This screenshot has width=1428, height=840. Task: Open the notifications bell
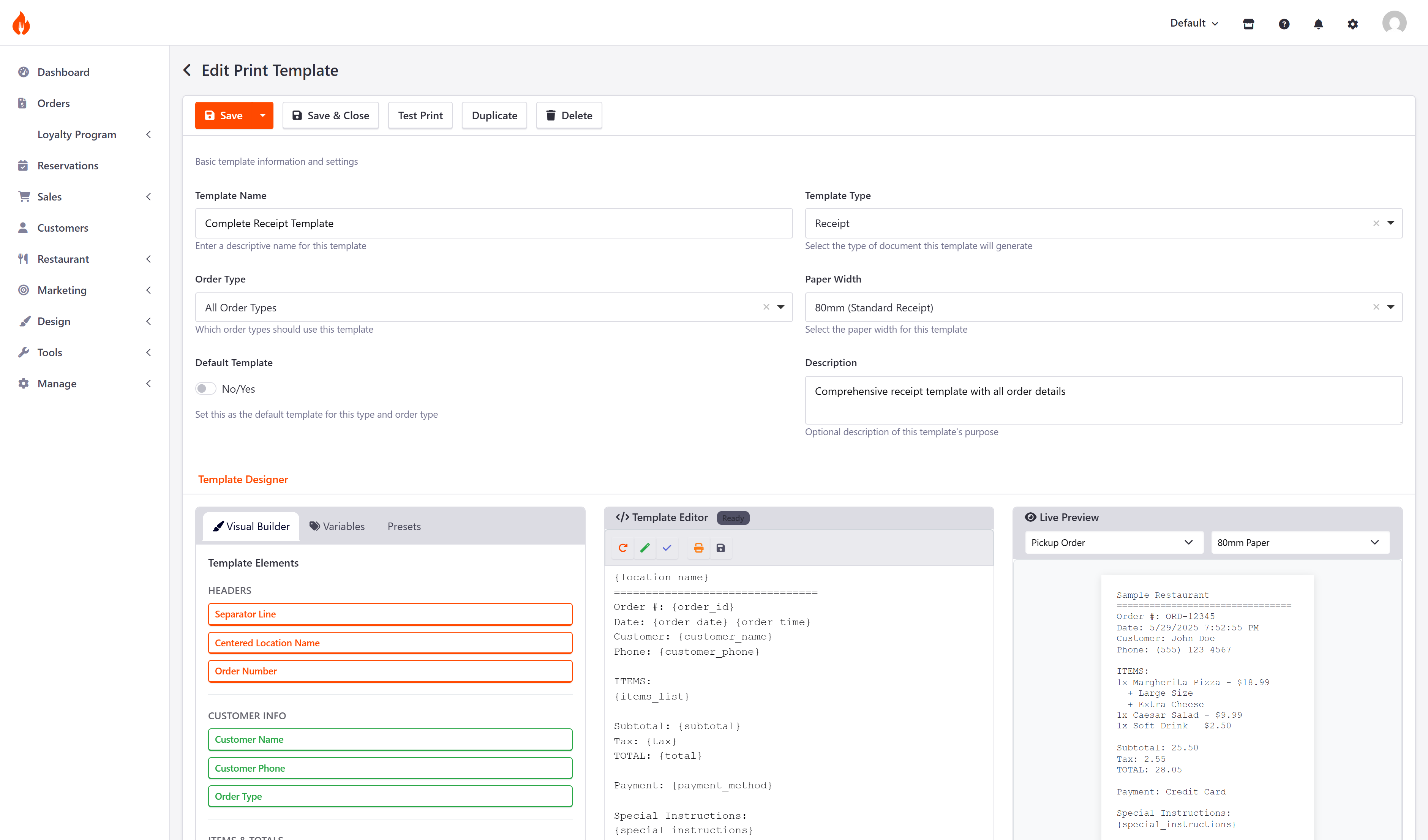(1319, 24)
